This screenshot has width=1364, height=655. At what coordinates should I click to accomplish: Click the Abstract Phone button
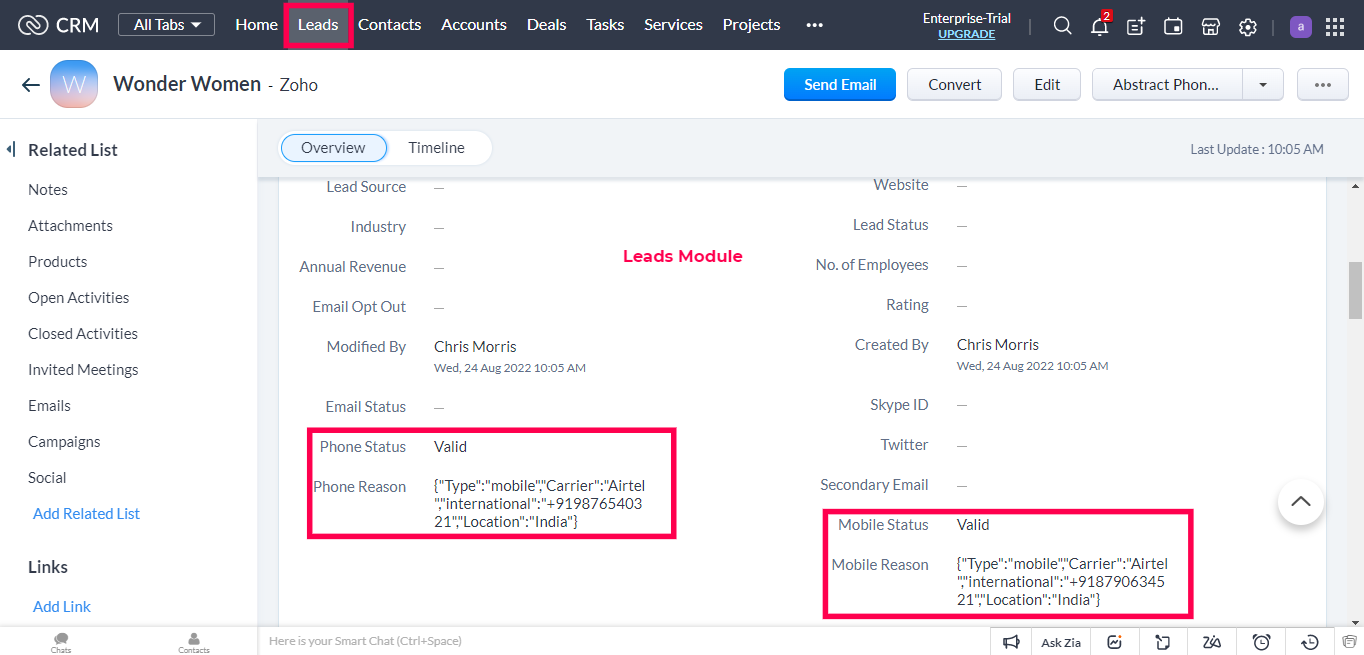(1167, 85)
